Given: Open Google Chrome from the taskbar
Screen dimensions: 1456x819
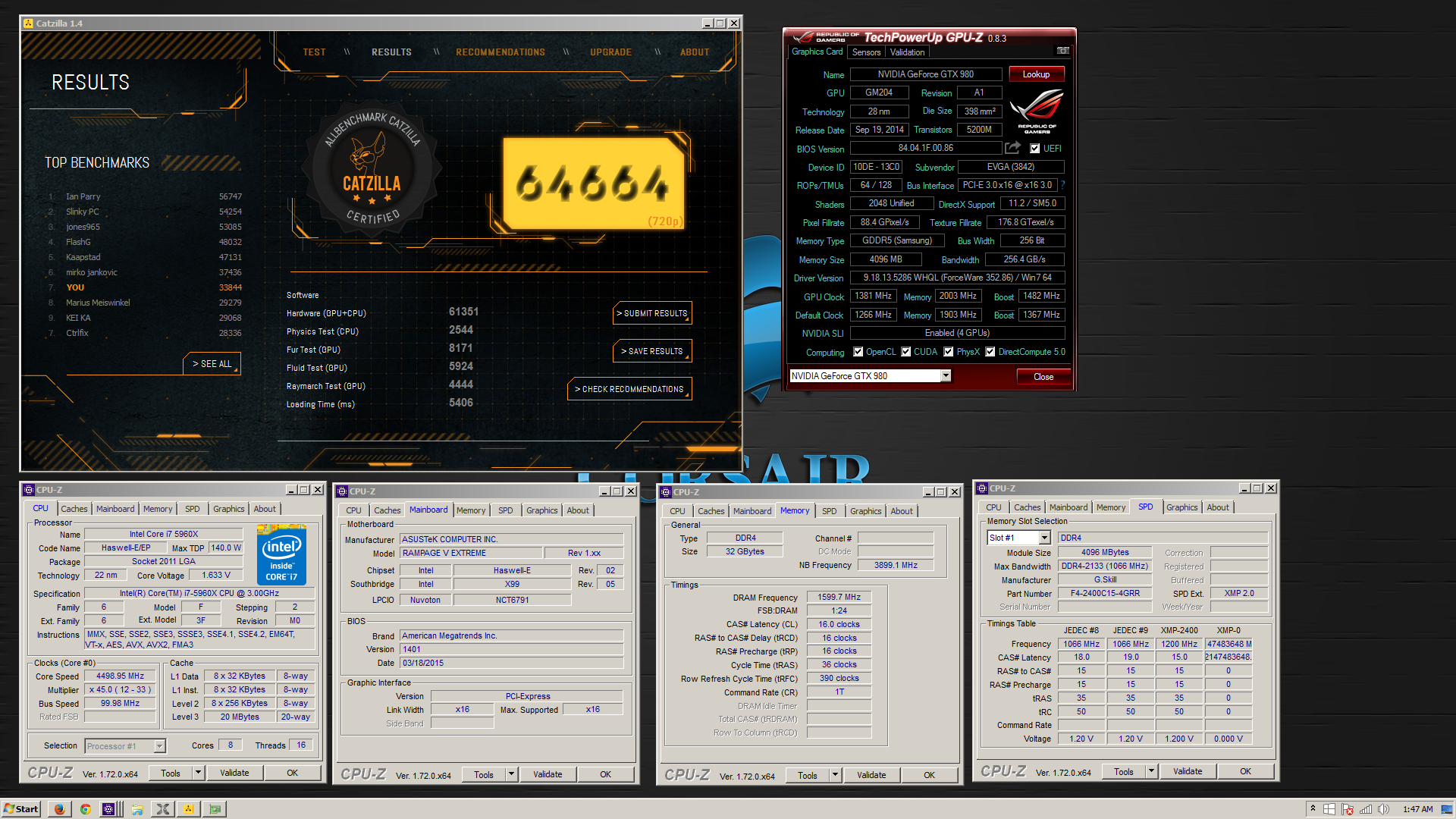Looking at the screenshot, I should tap(85, 809).
